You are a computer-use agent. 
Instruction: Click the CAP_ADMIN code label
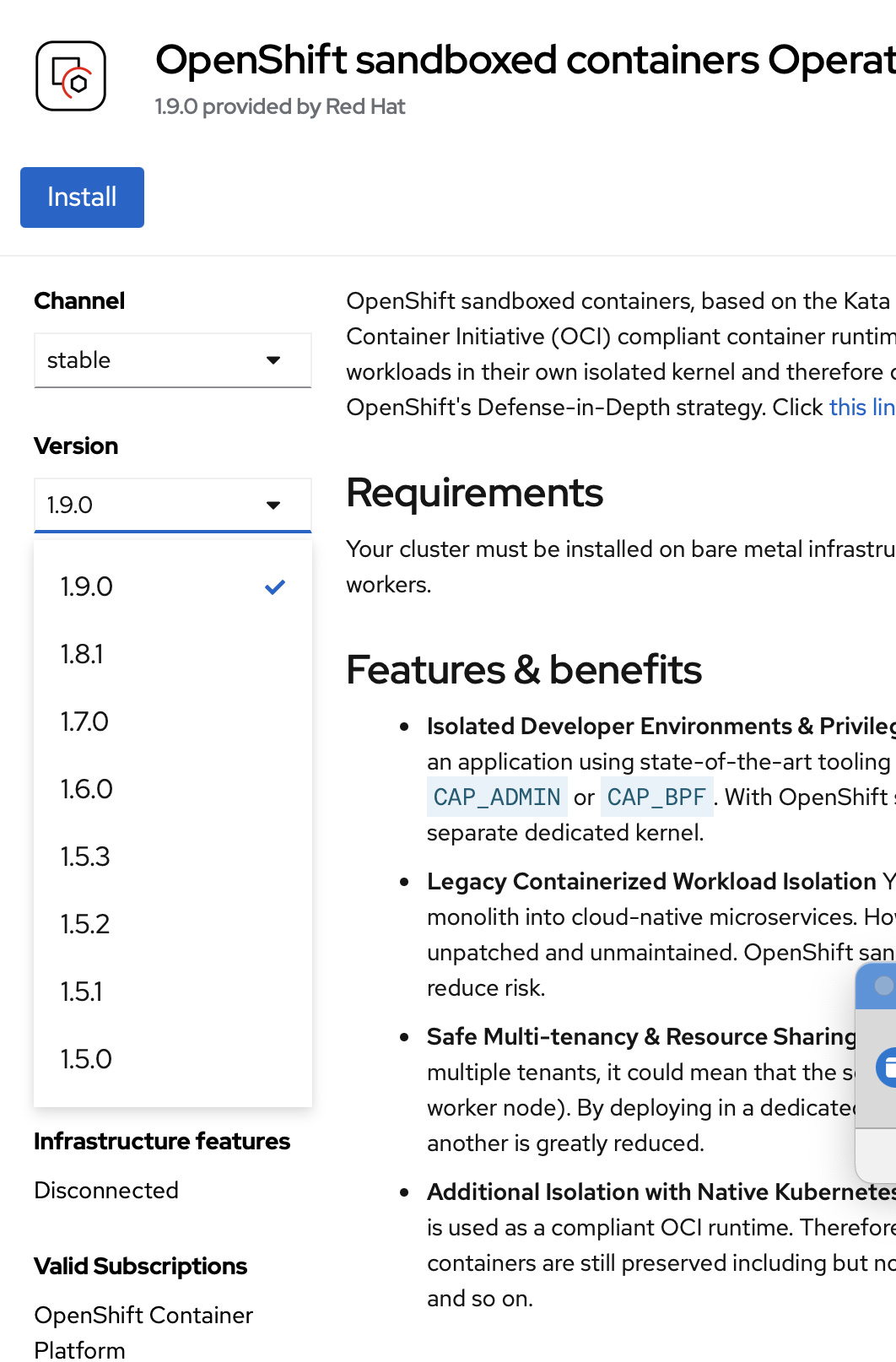(497, 797)
